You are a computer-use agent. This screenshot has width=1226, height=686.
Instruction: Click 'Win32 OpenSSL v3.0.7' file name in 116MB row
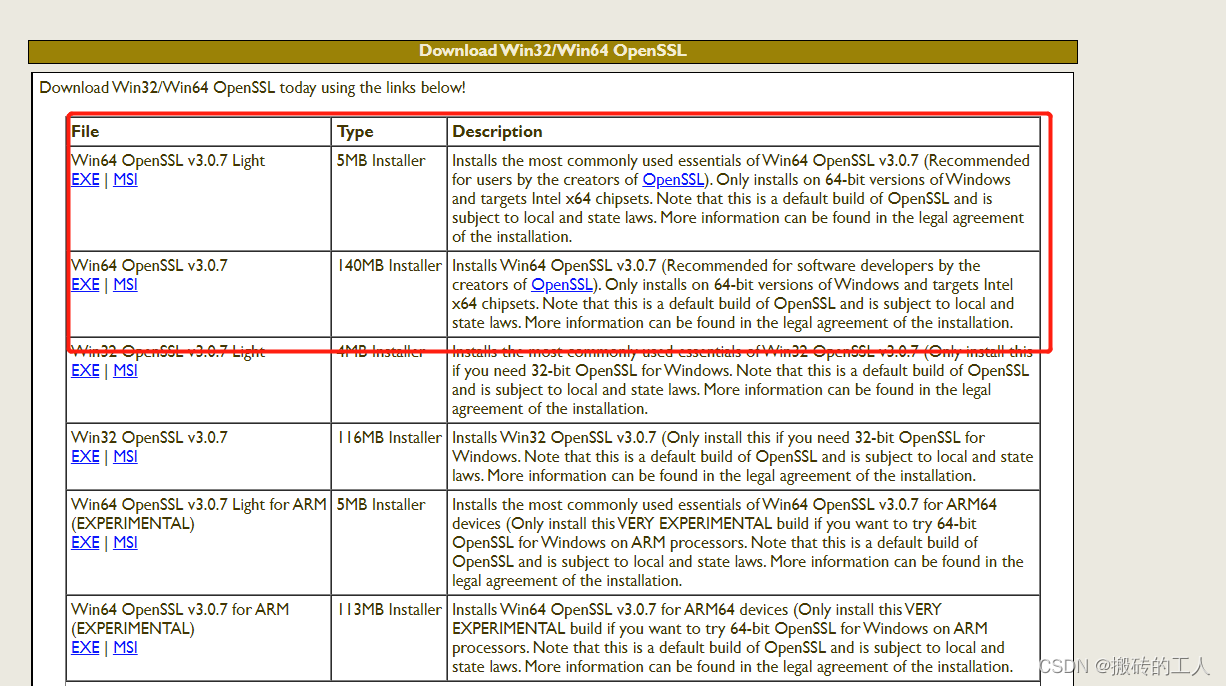pyautogui.click(x=149, y=438)
